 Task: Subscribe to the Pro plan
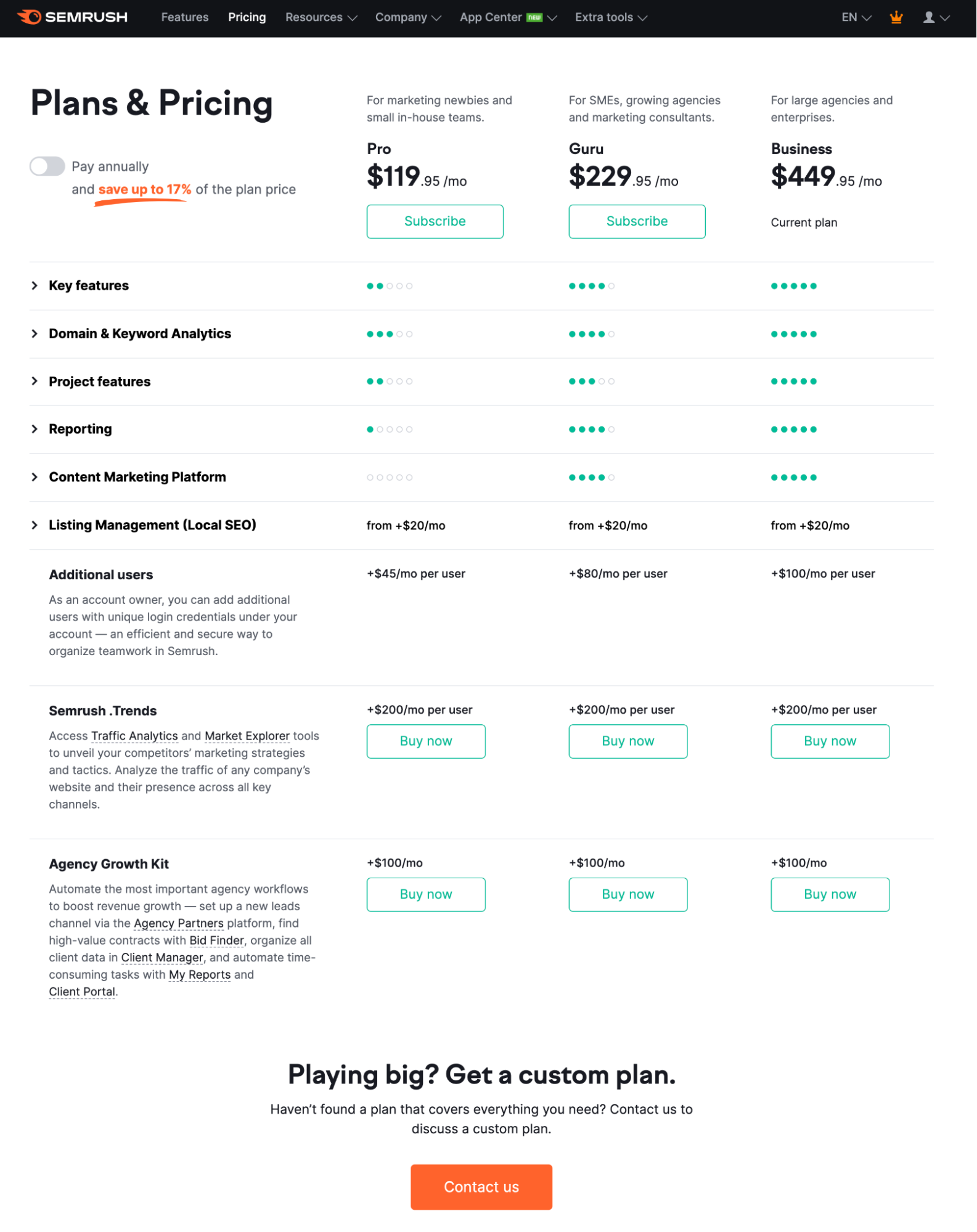pyautogui.click(x=435, y=221)
